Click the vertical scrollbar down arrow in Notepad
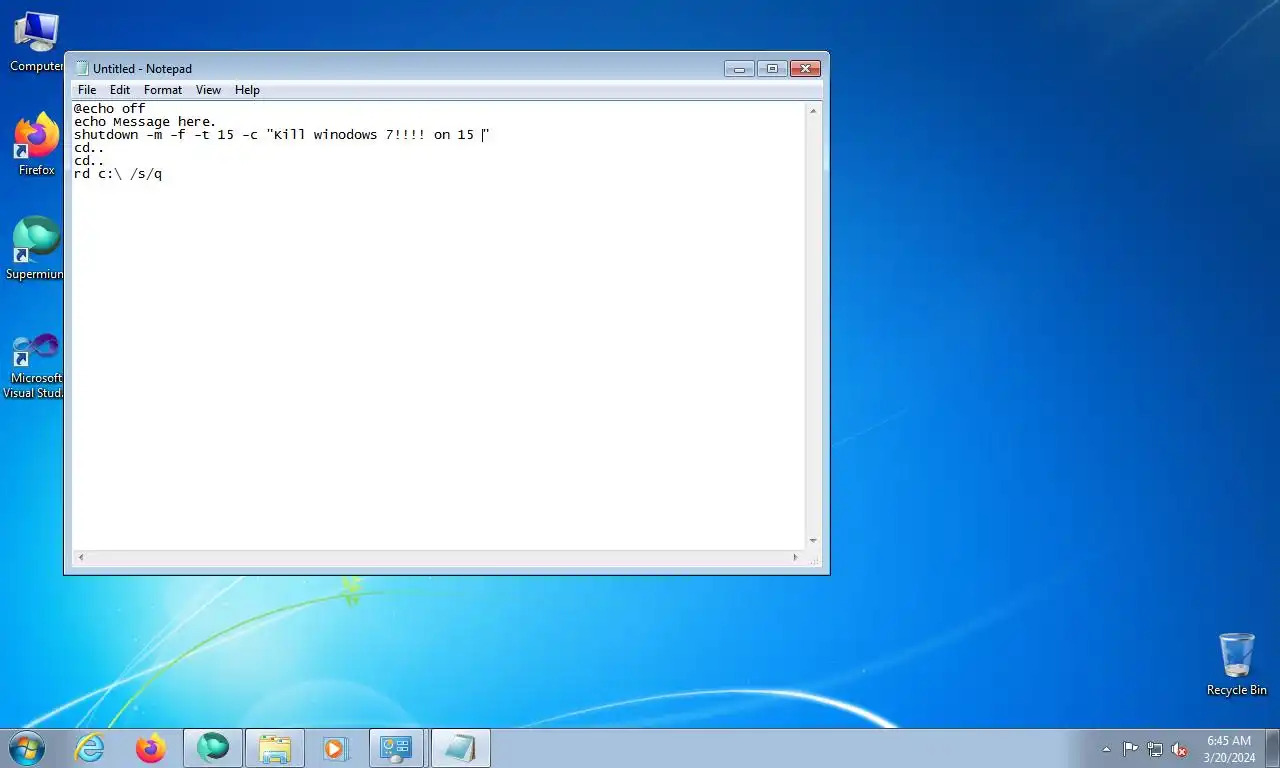 pyautogui.click(x=813, y=540)
